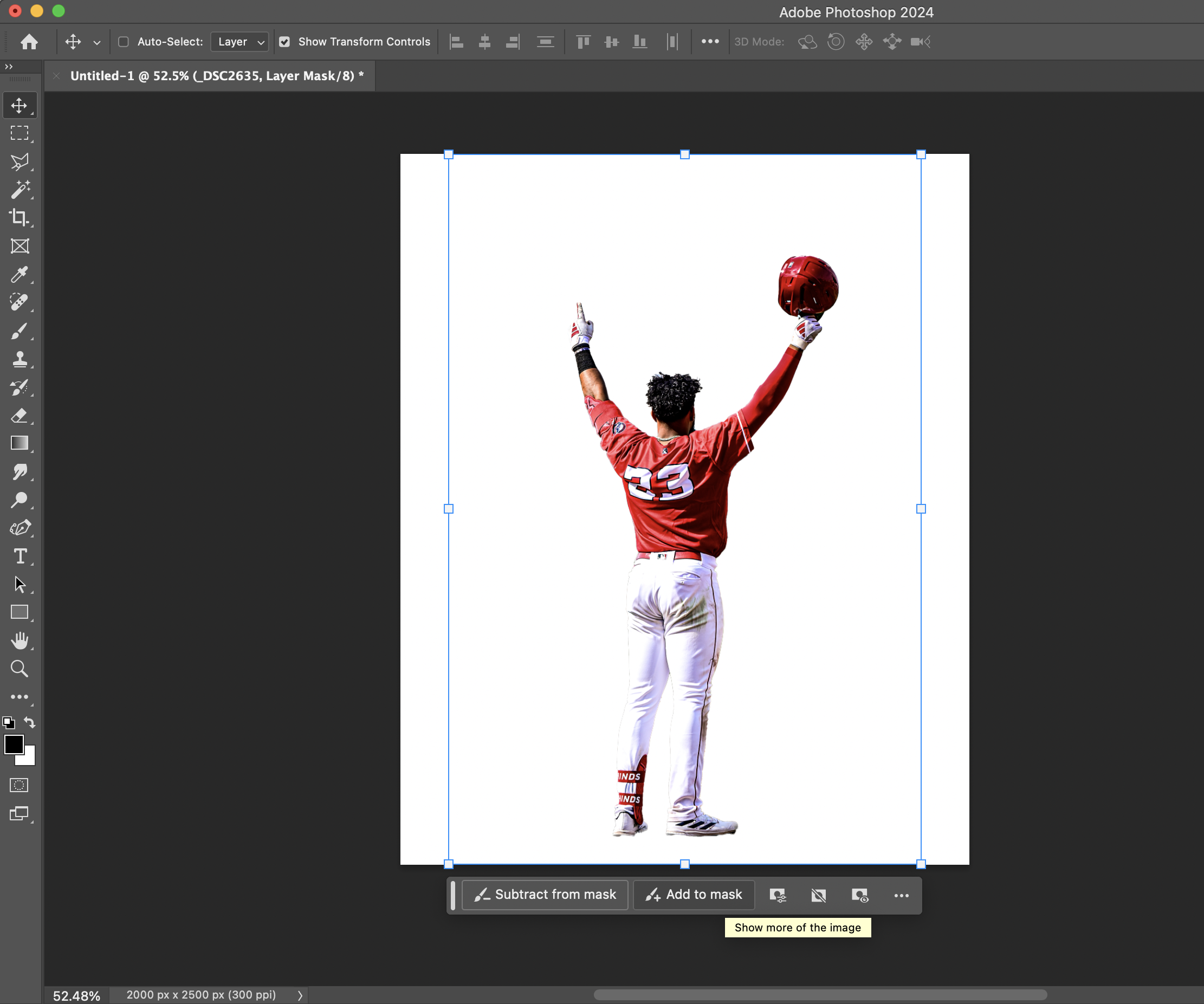Select the Eyedropper tool

(20, 275)
